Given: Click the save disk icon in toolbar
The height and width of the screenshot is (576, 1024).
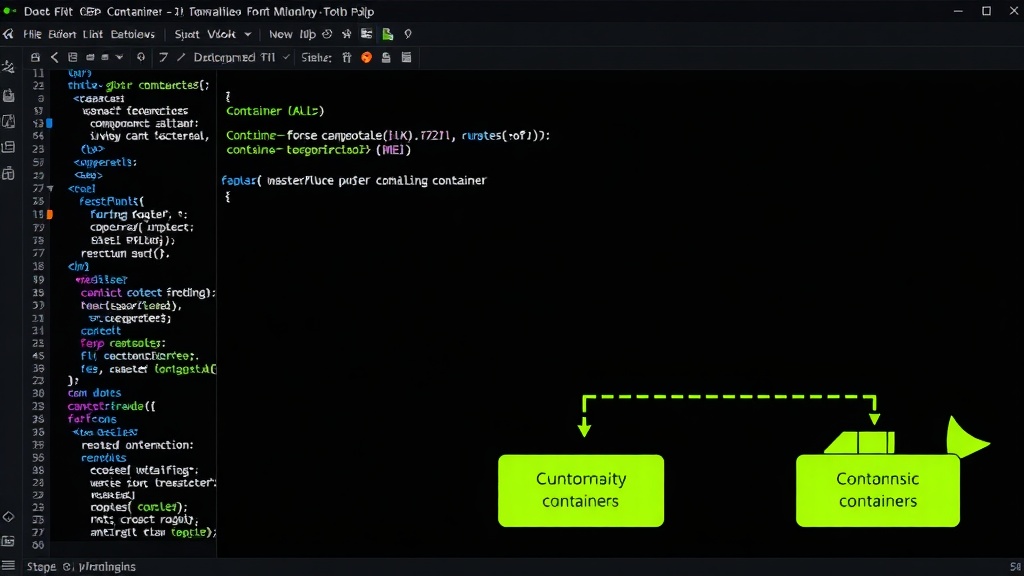Looking at the screenshot, I should (386, 57).
